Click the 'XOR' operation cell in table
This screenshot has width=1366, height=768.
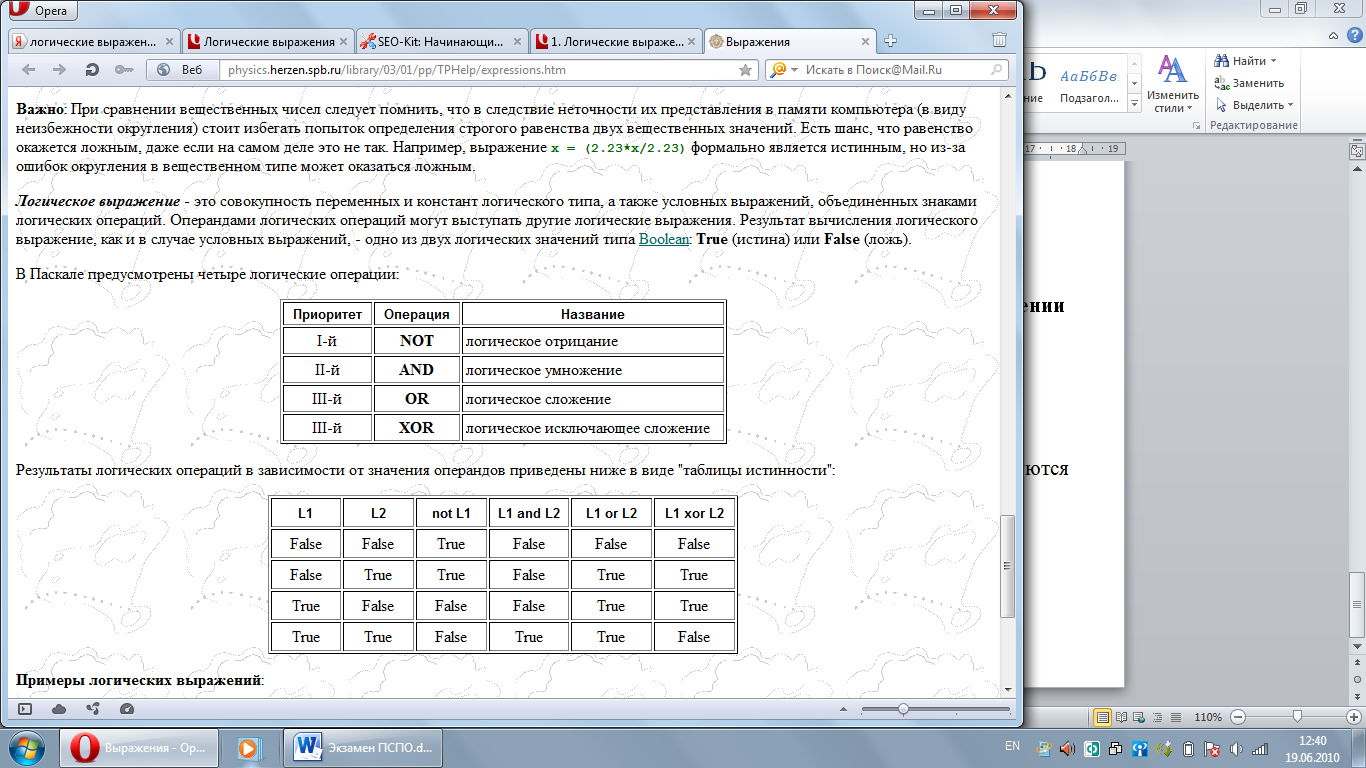click(x=417, y=427)
